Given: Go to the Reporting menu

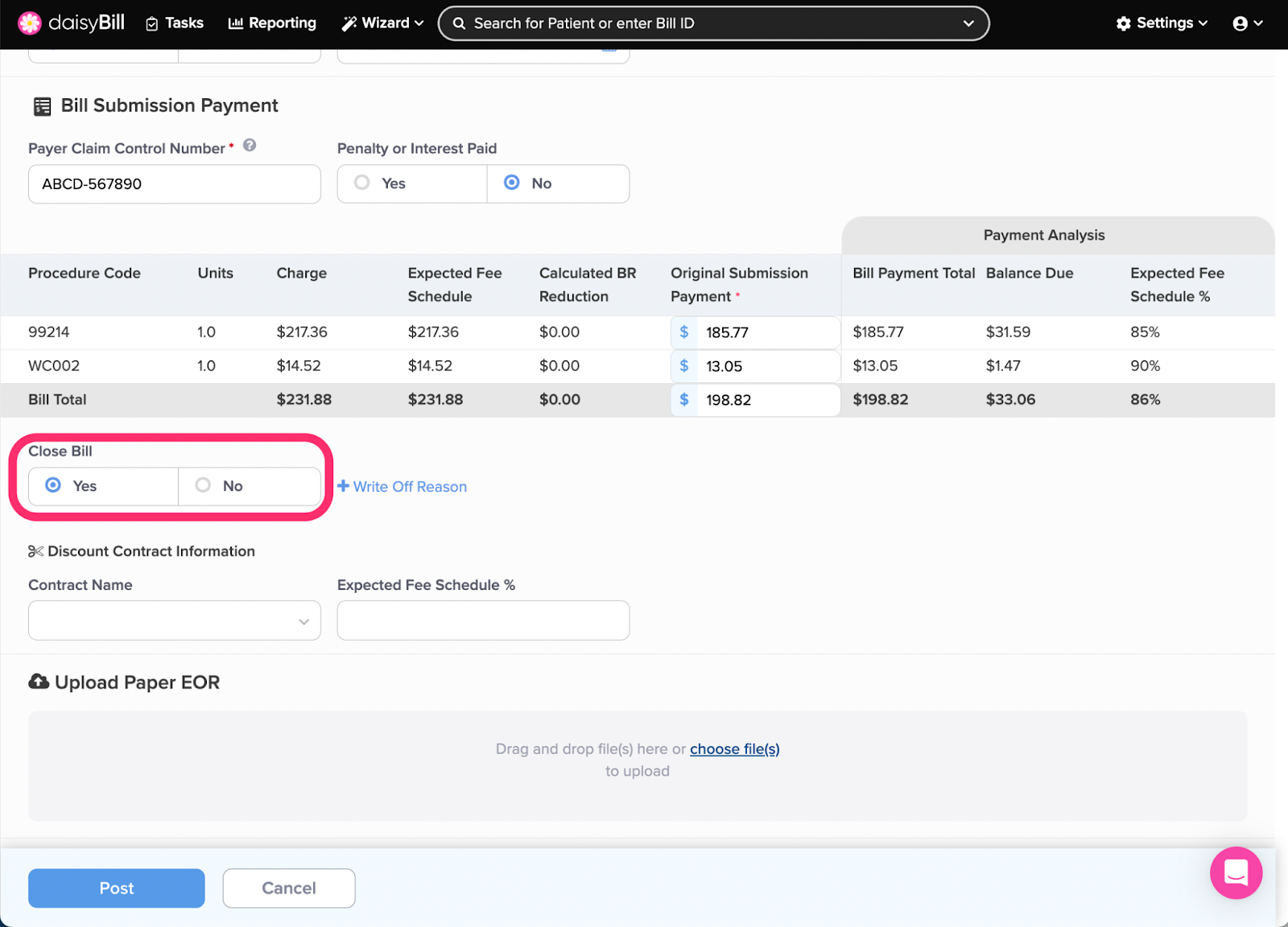Looking at the screenshot, I should (272, 23).
